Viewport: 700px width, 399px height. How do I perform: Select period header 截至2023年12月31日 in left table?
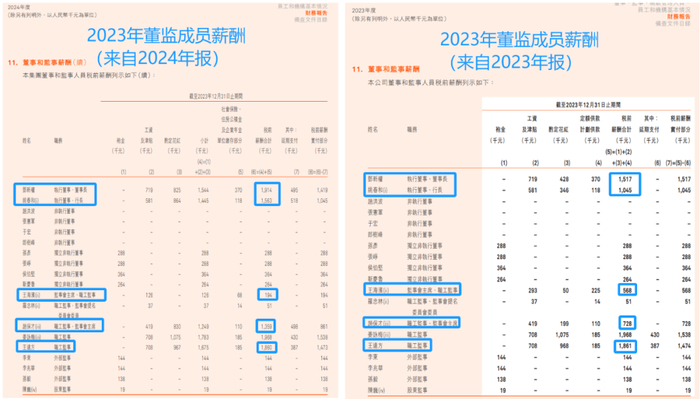216,96
